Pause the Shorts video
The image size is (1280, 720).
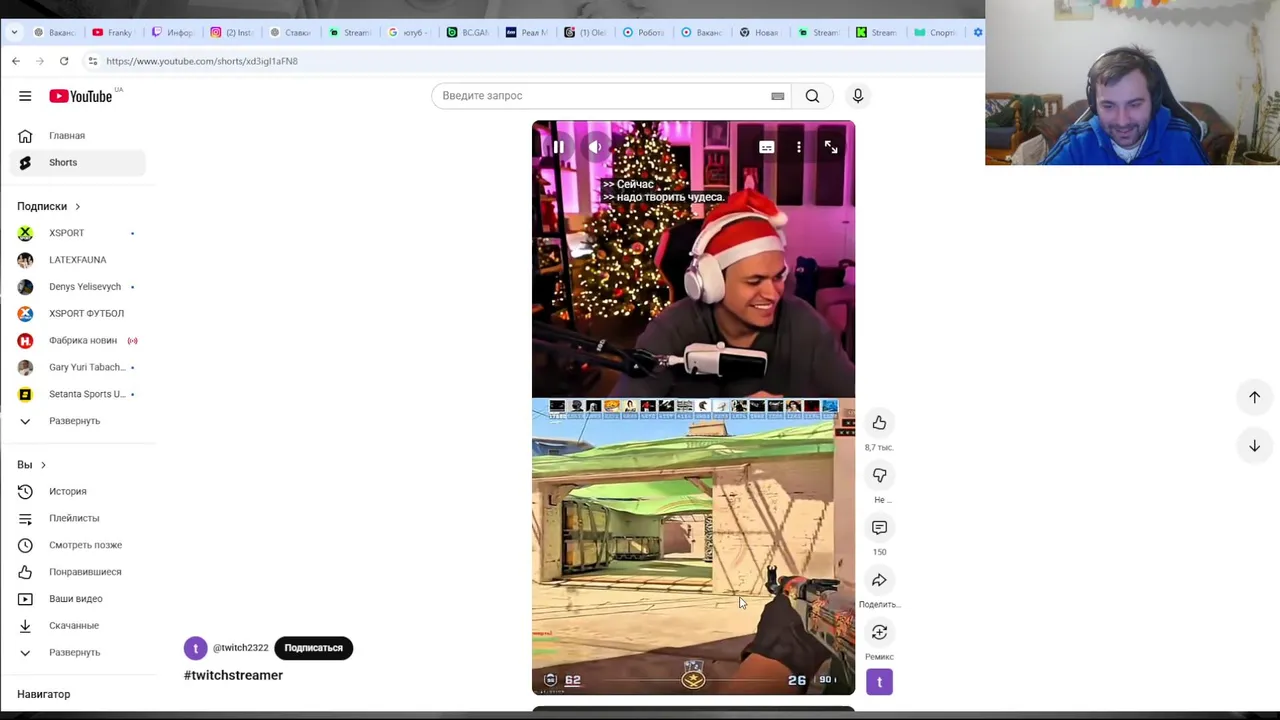(x=558, y=147)
